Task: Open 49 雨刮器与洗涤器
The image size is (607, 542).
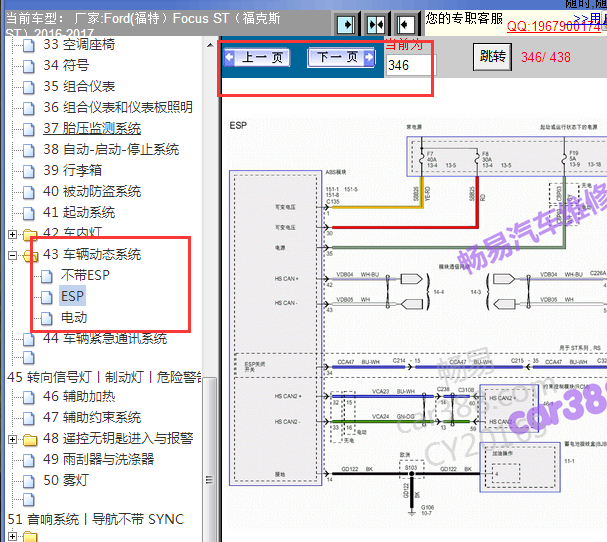Action: (x=98, y=459)
